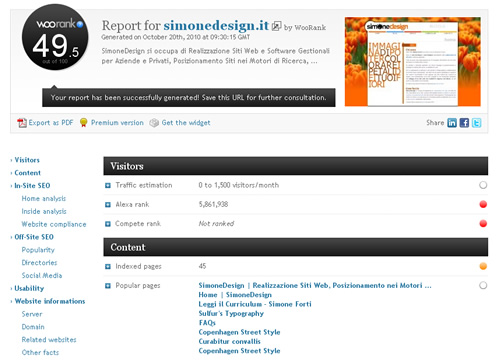Open the SimoneDesign Realizzazione Siti Web page link
The image size is (500, 360).
tap(315, 286)
